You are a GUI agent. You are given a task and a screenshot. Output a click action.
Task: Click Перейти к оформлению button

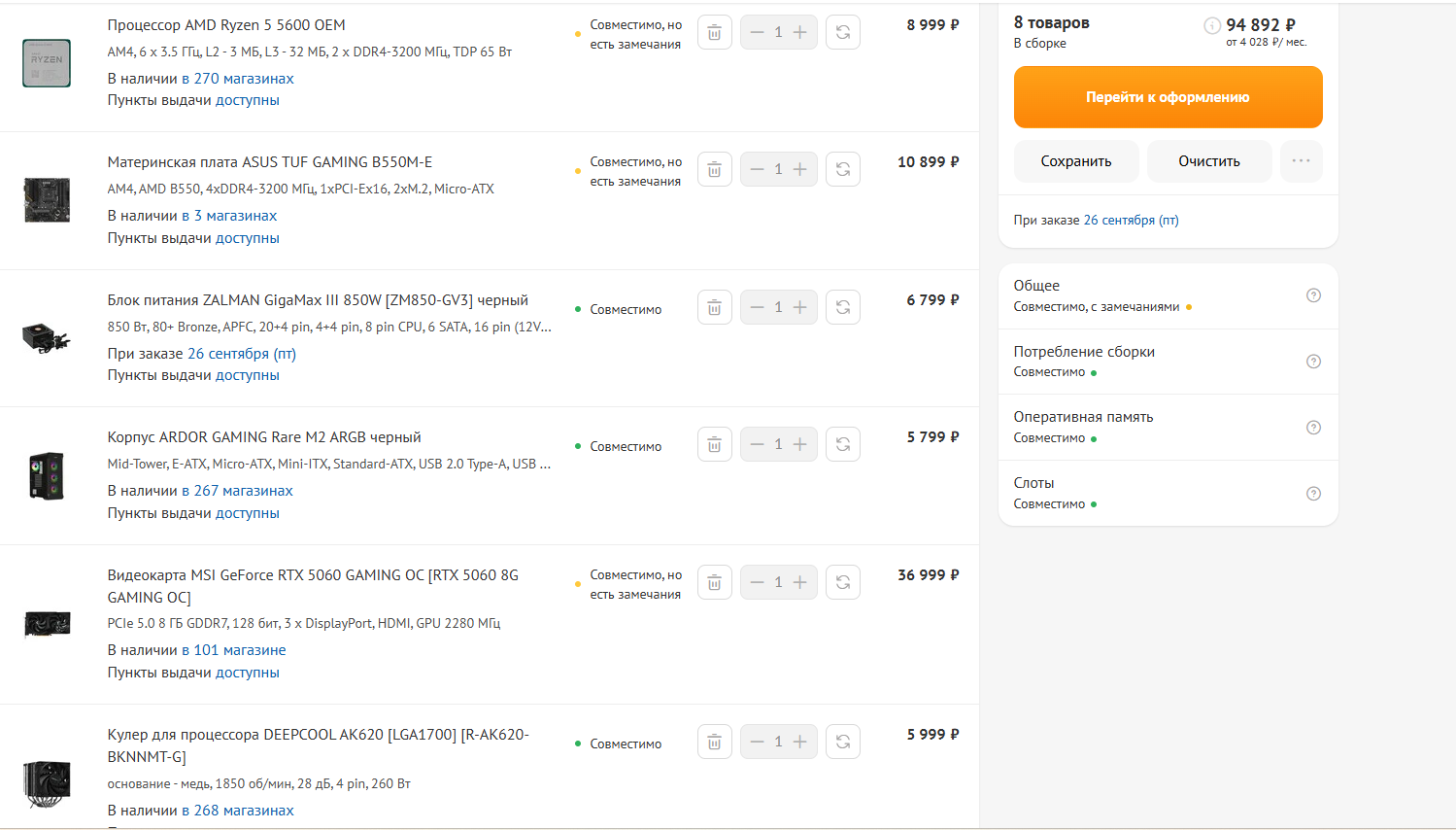(1168, 97)
